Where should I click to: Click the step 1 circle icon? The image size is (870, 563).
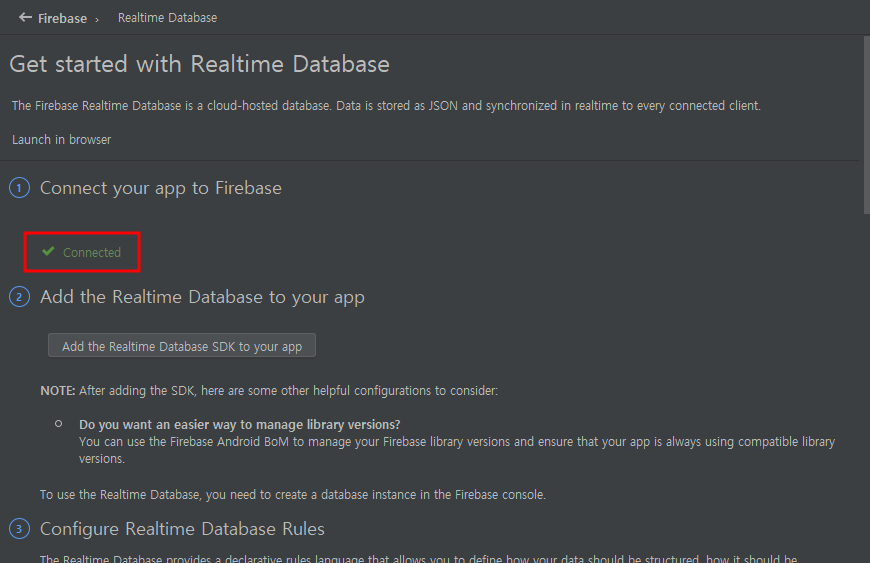tap(19, 188)
